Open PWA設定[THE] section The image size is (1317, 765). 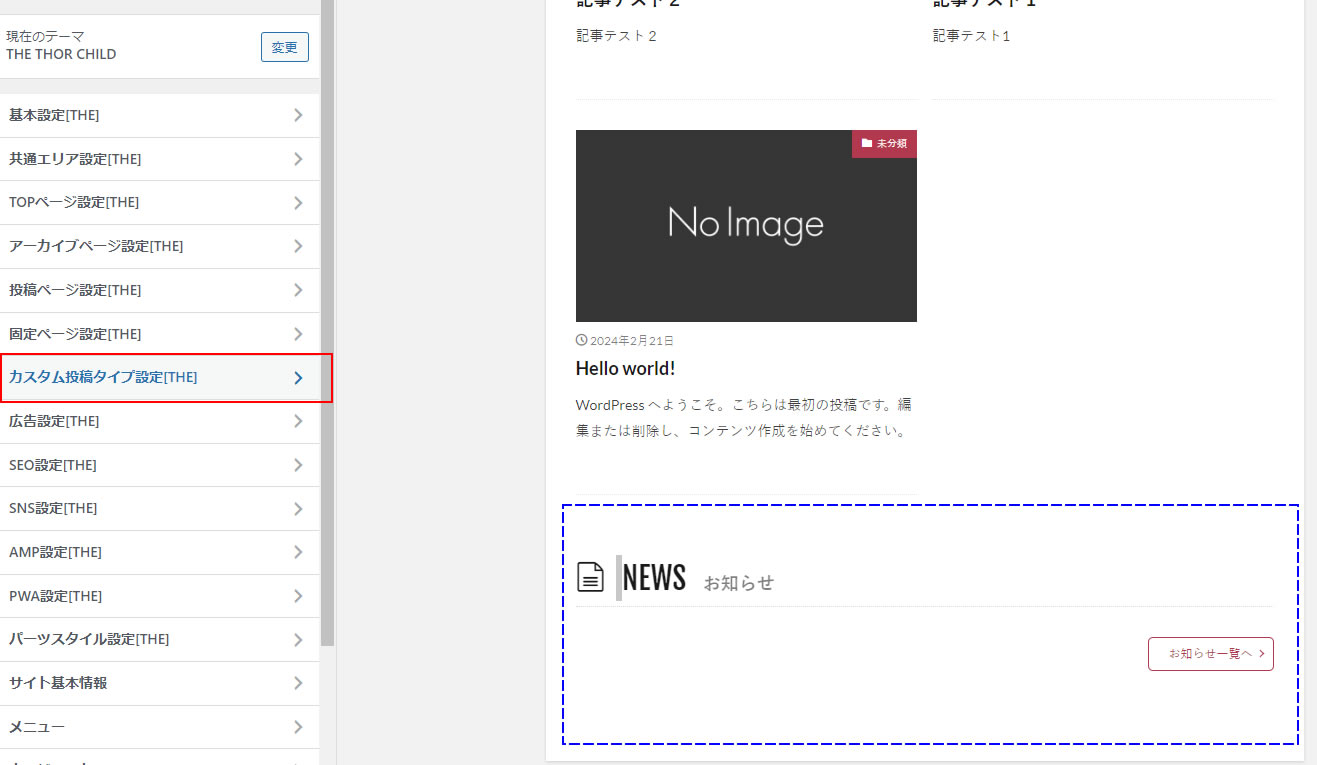[x=160, y=596]
